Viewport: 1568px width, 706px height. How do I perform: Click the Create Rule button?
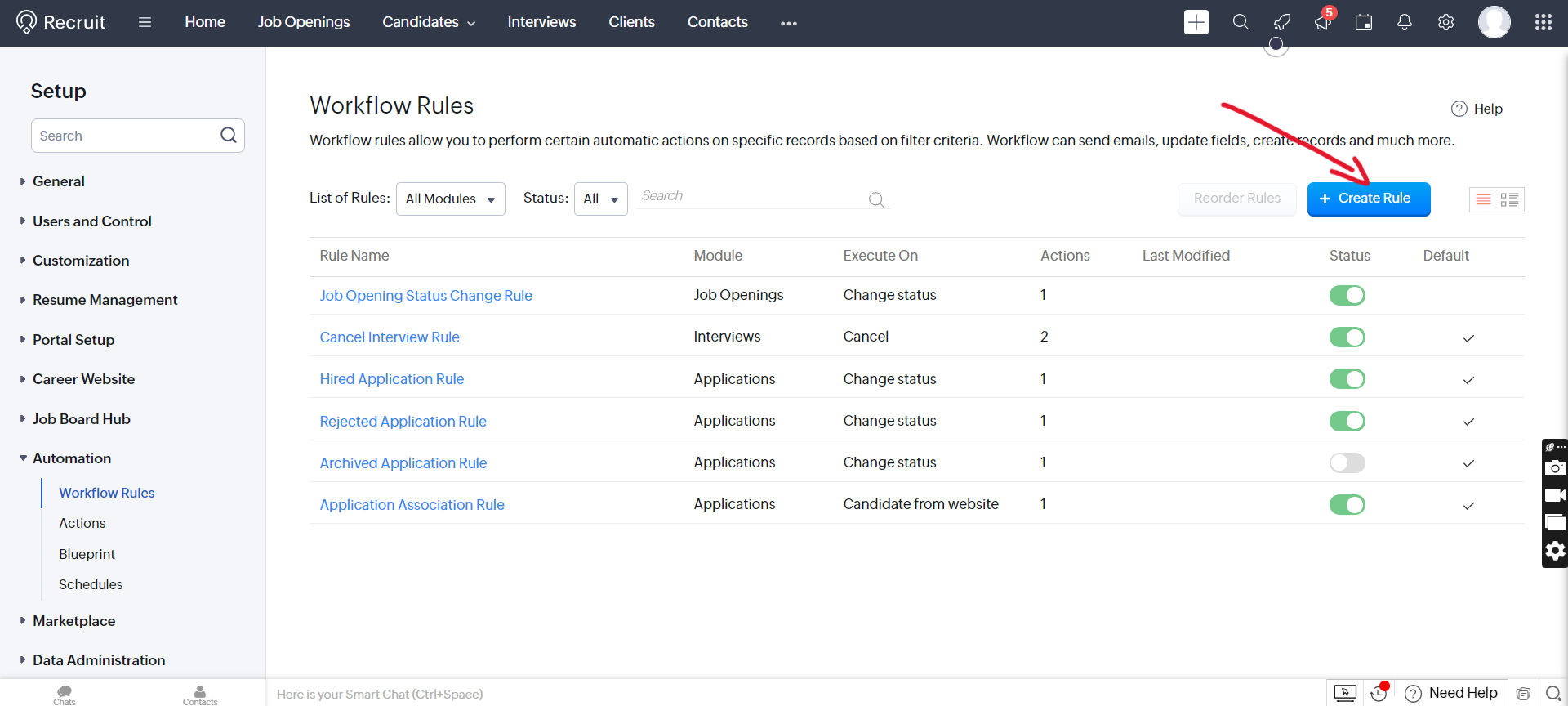[1369, 199]
